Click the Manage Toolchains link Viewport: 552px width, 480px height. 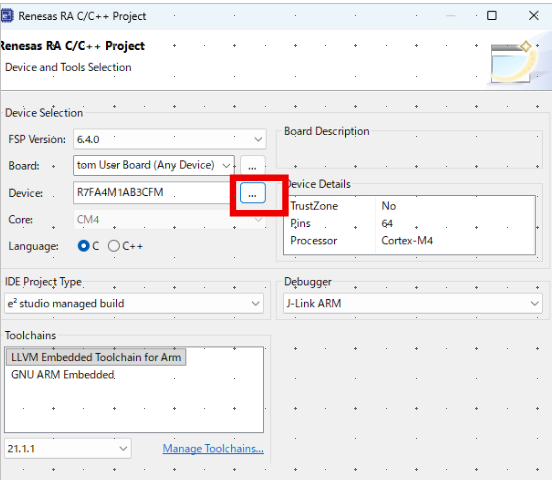(213, 448)
